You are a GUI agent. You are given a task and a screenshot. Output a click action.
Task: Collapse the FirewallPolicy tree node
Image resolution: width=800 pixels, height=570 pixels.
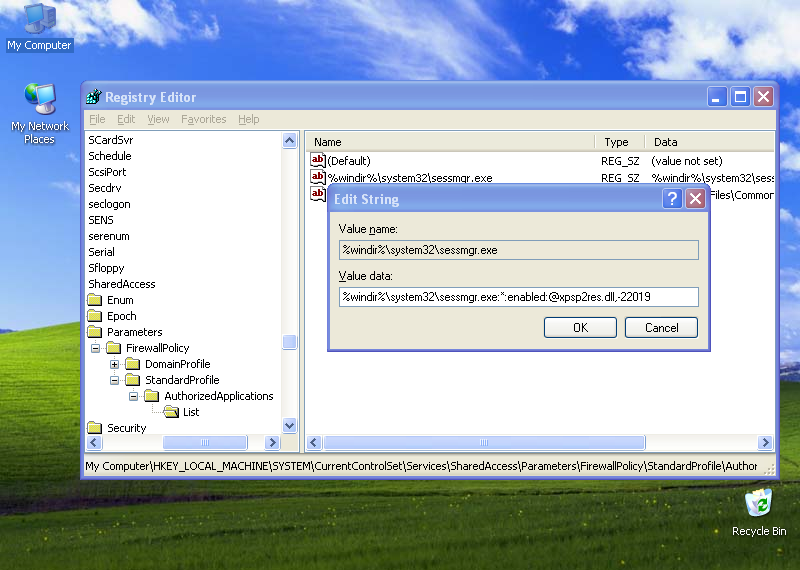coord(95,349)
